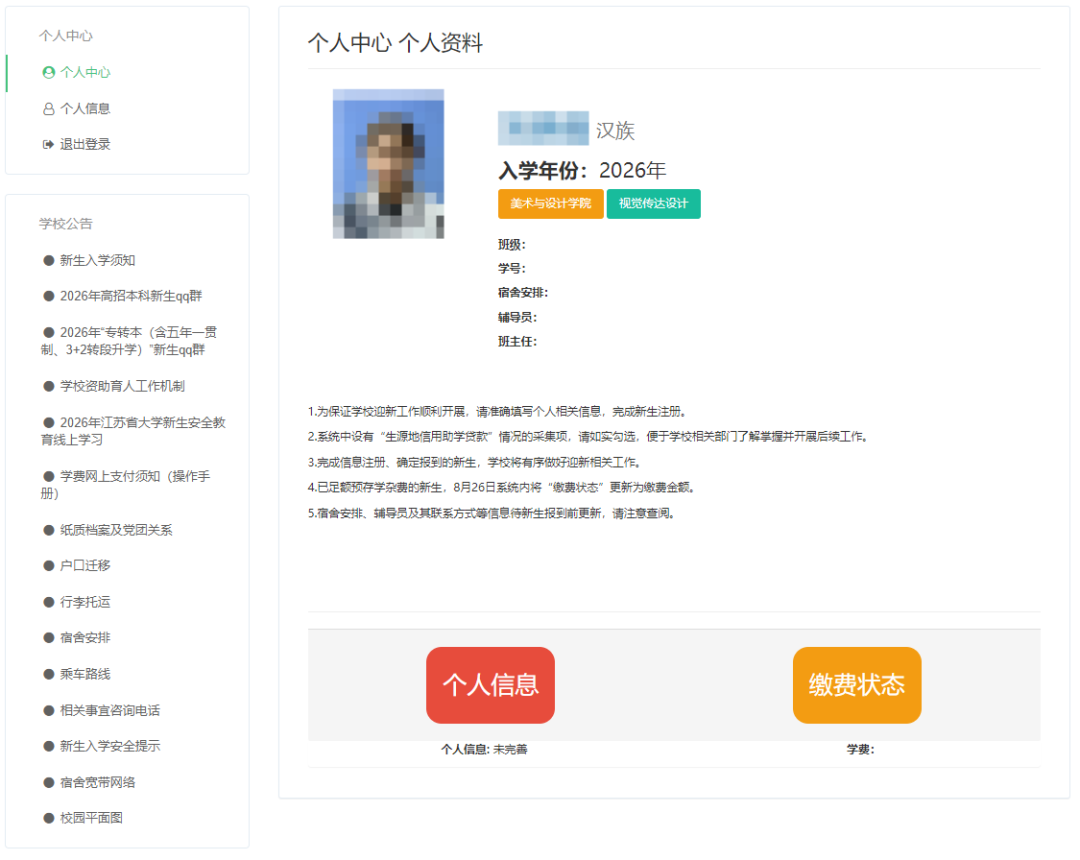Open 2026年江苏省大学新生安全教育线上学习 announcement
The width and height of the screenshot is (1080, 860).
(x=134, y=431)
